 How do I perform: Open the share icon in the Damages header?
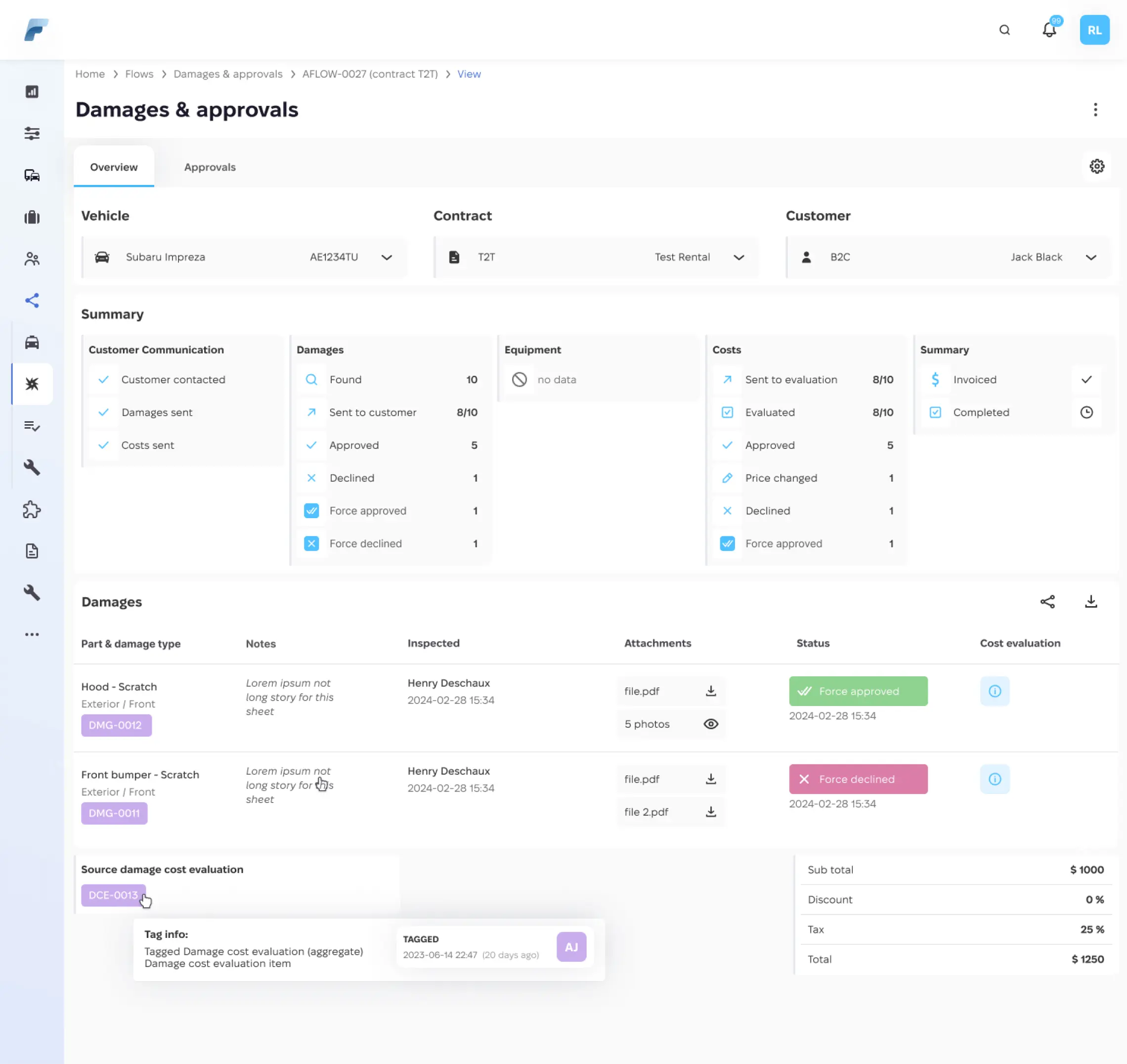1047,602
